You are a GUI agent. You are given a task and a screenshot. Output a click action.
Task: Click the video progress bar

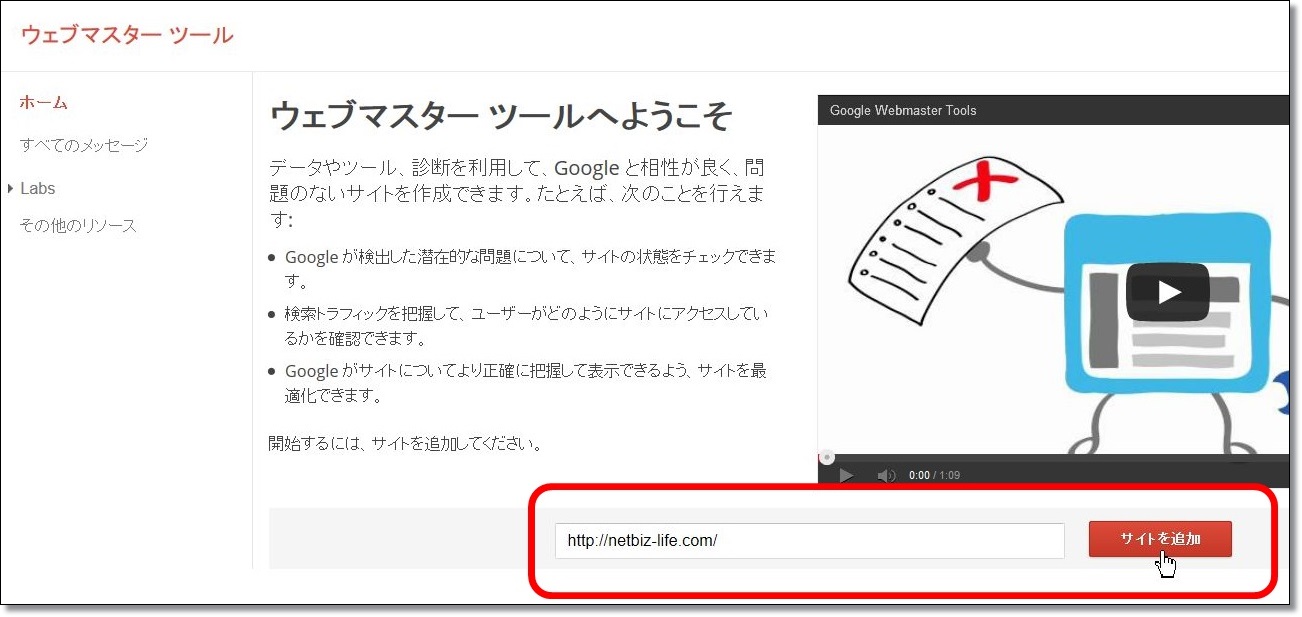pos(1054,458)
